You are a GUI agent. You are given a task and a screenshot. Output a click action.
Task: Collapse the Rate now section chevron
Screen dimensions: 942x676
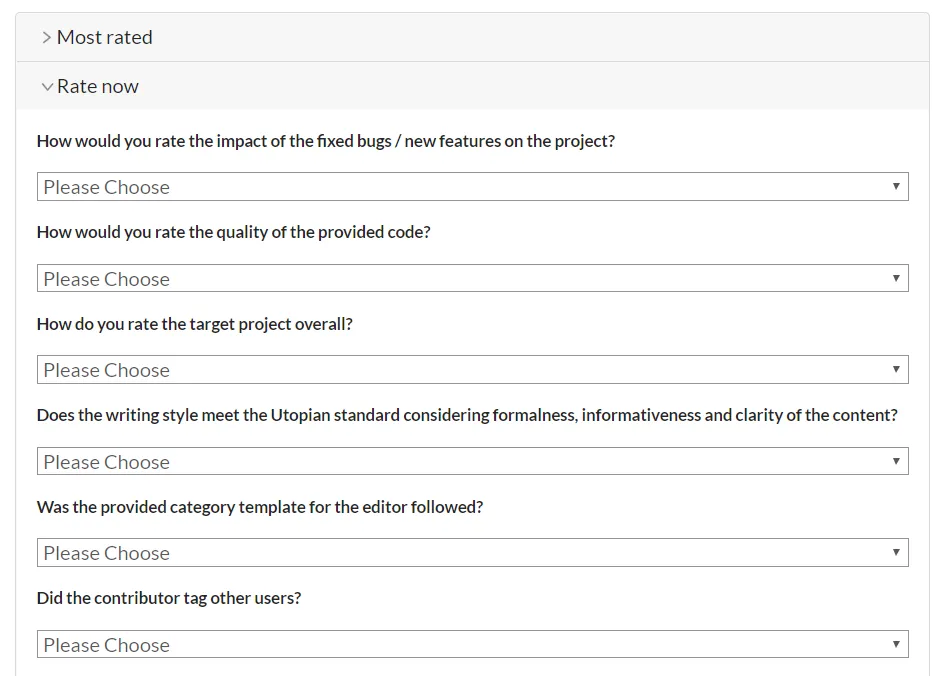point(46,87)
